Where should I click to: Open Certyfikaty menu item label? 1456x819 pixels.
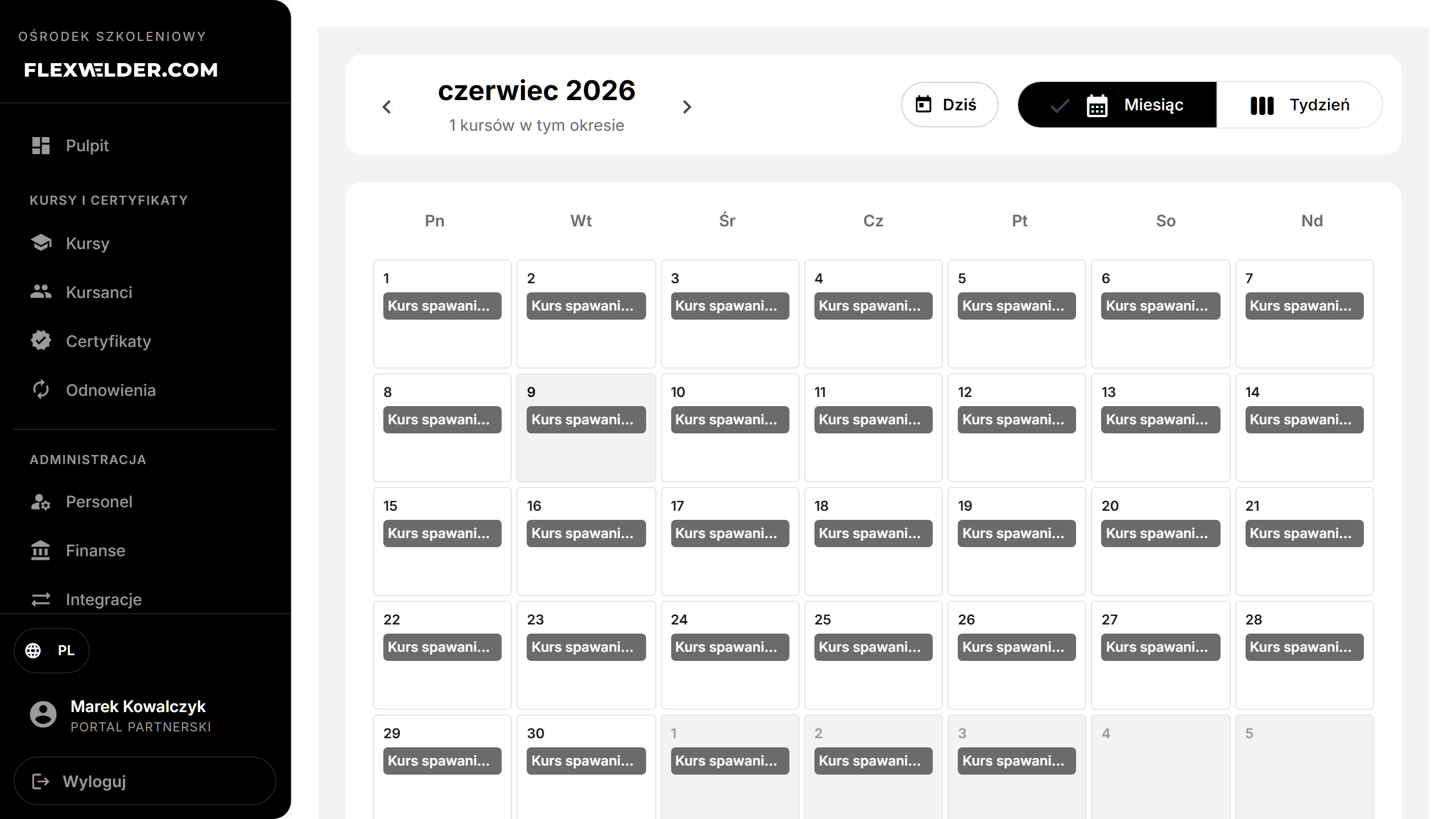109,341
